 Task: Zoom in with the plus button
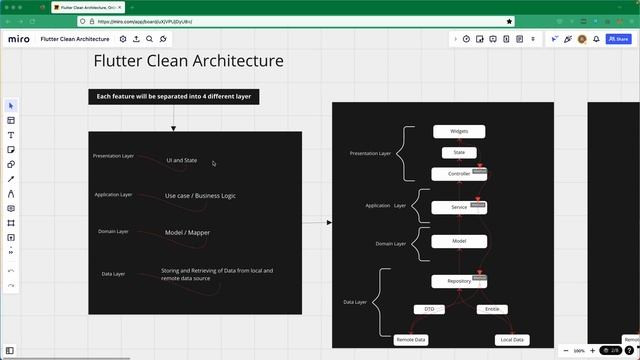tap(592, 351)
